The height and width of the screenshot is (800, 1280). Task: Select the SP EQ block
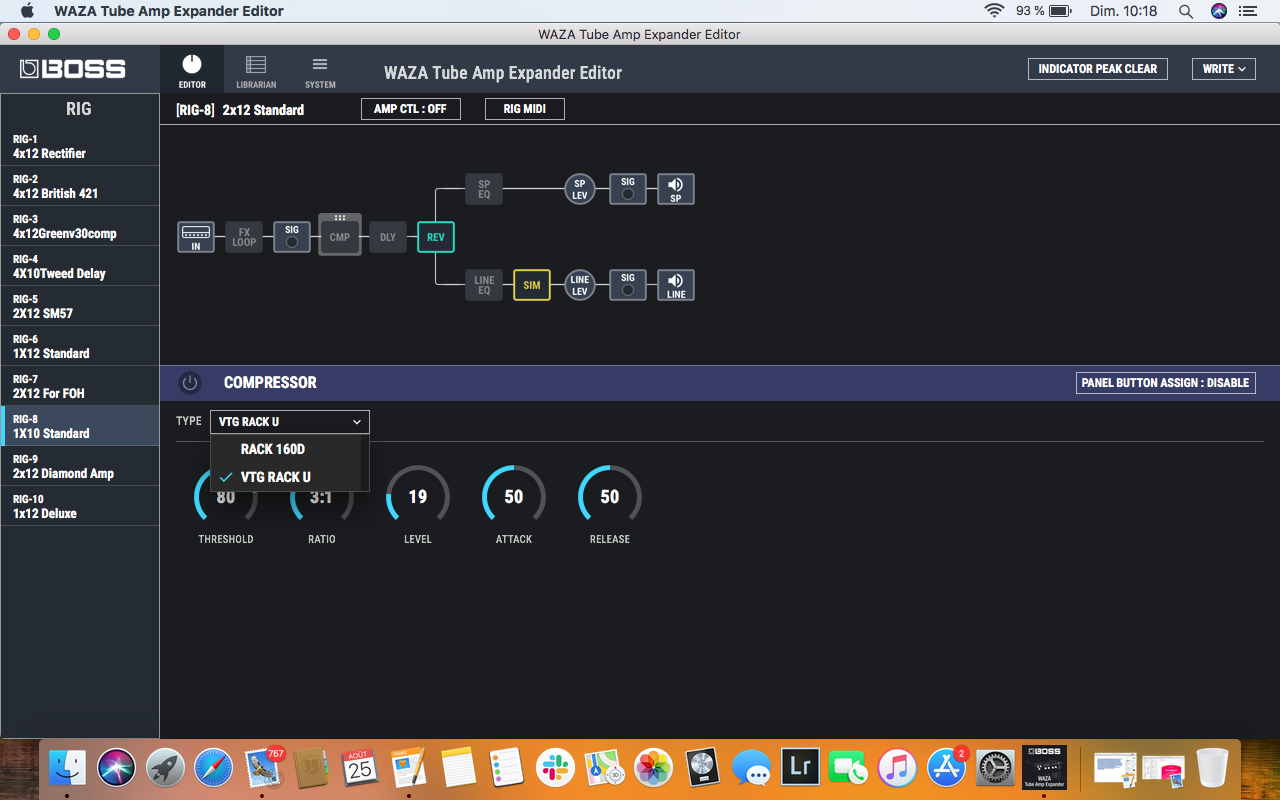point(483,188)
